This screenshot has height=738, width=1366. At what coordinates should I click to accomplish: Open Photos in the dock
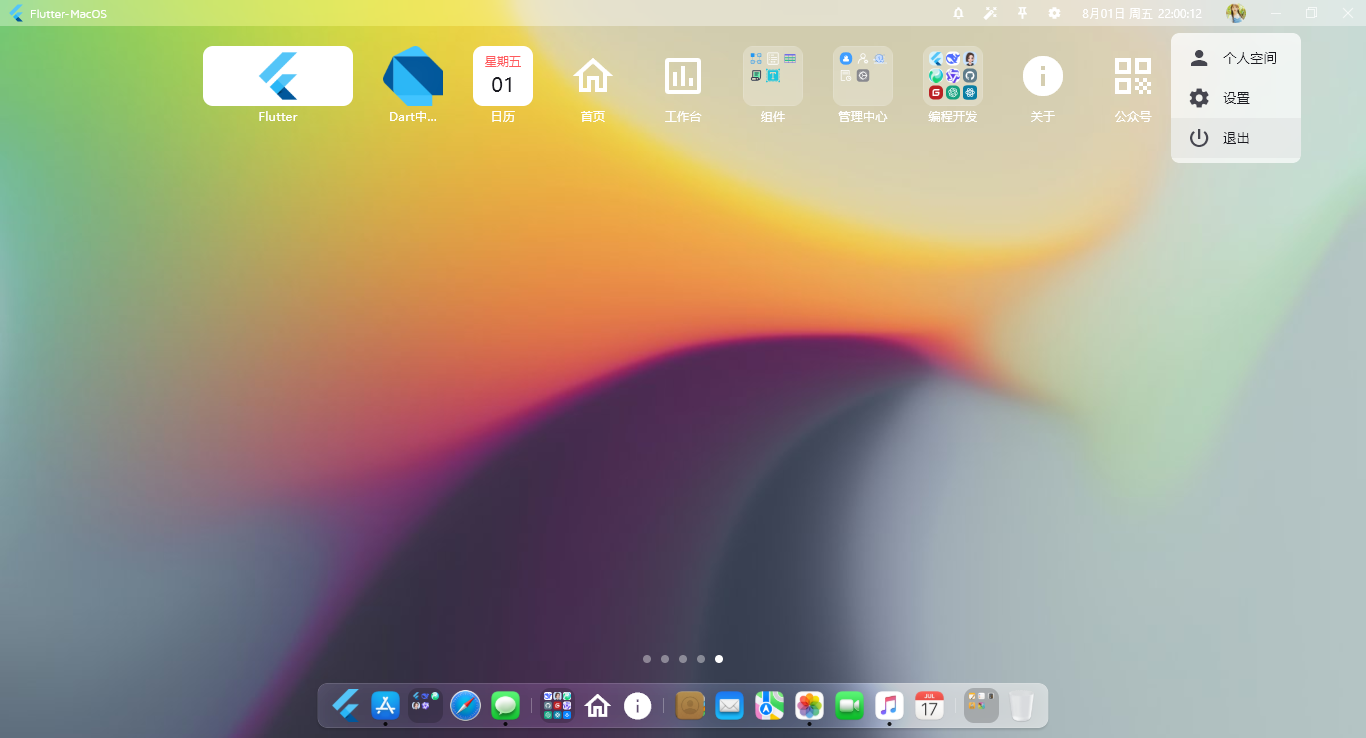[x=809, y=705]
